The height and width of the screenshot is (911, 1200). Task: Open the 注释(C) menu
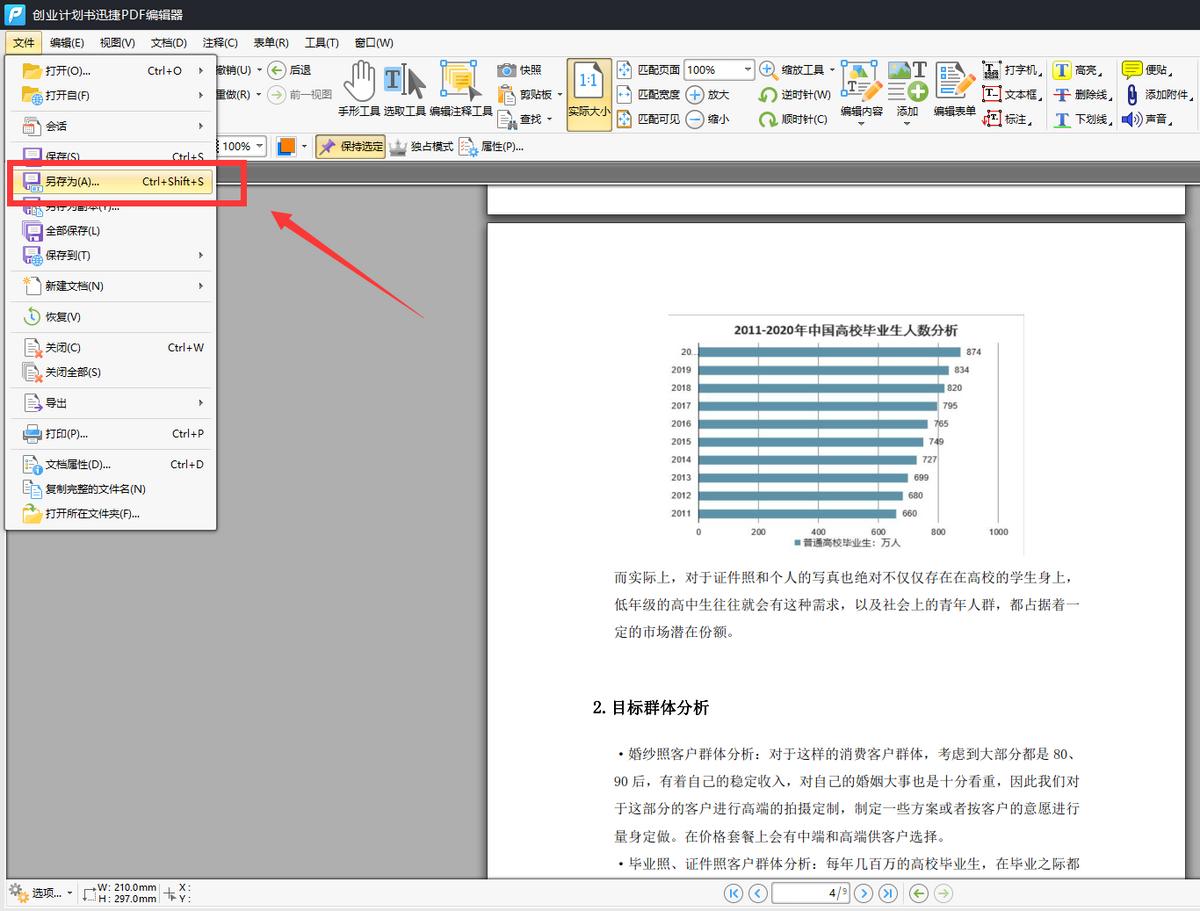click(218, 42)
